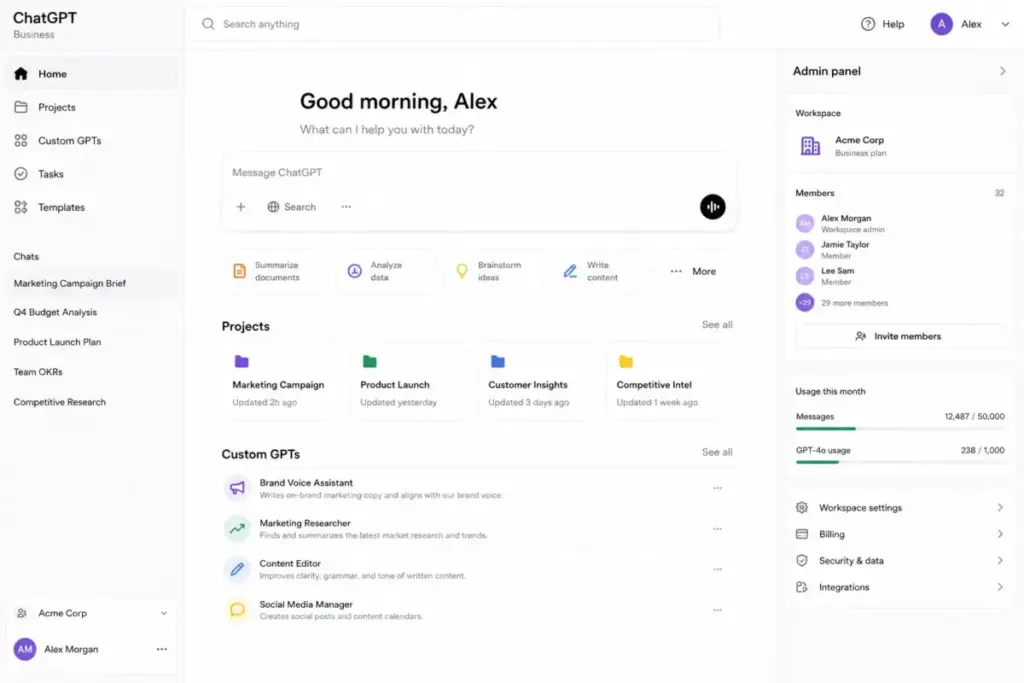Click See all for Projects
The width and height of the screenshot is (1024, 683).
(x=717, y=325)
